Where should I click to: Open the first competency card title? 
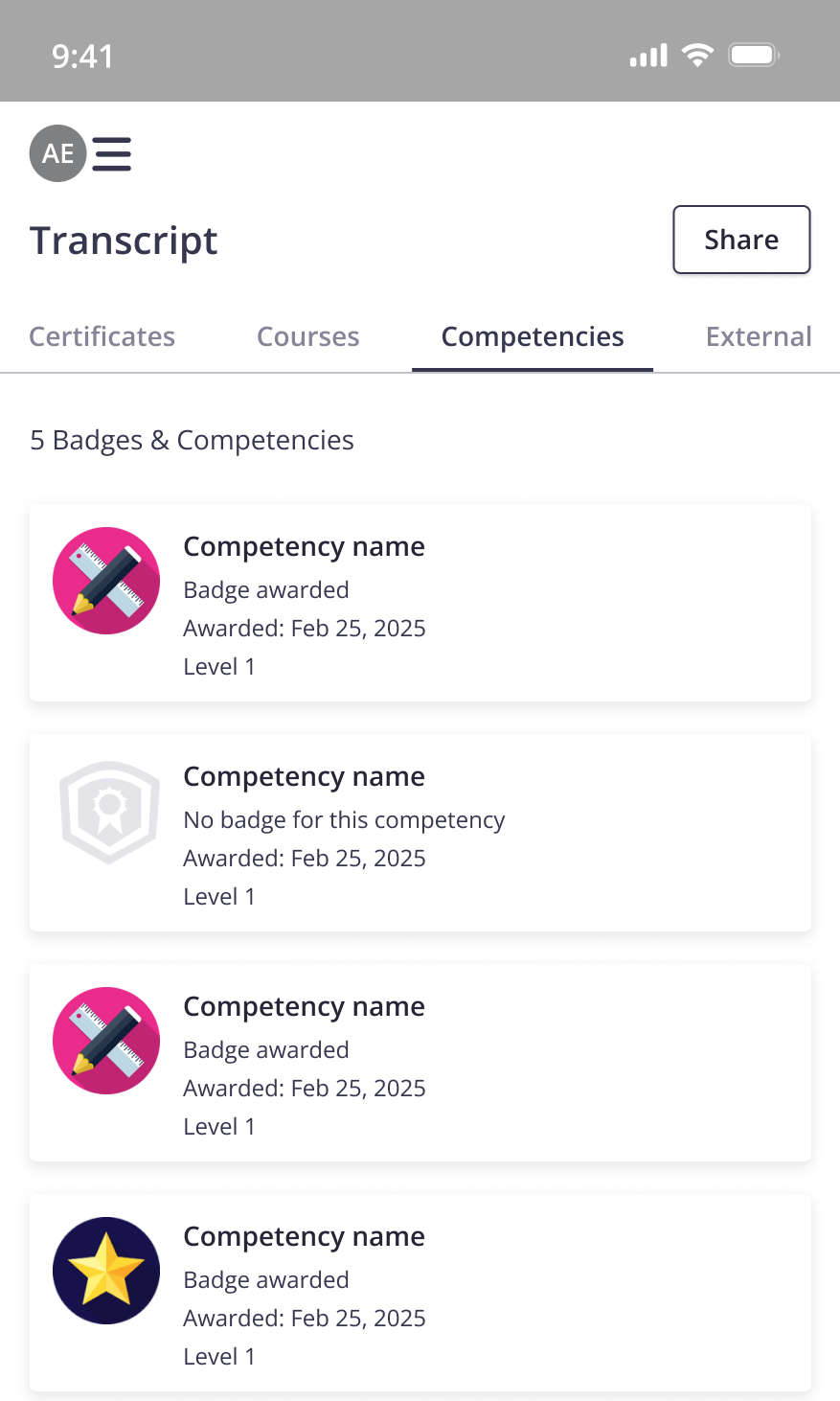pos(304,546)
